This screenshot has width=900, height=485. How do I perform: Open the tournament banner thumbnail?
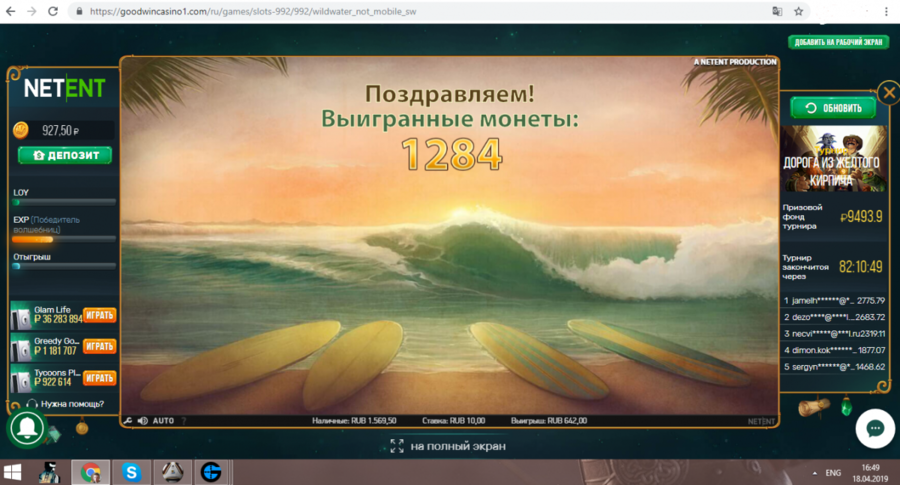pyautogui.click(x=833, y=159)
